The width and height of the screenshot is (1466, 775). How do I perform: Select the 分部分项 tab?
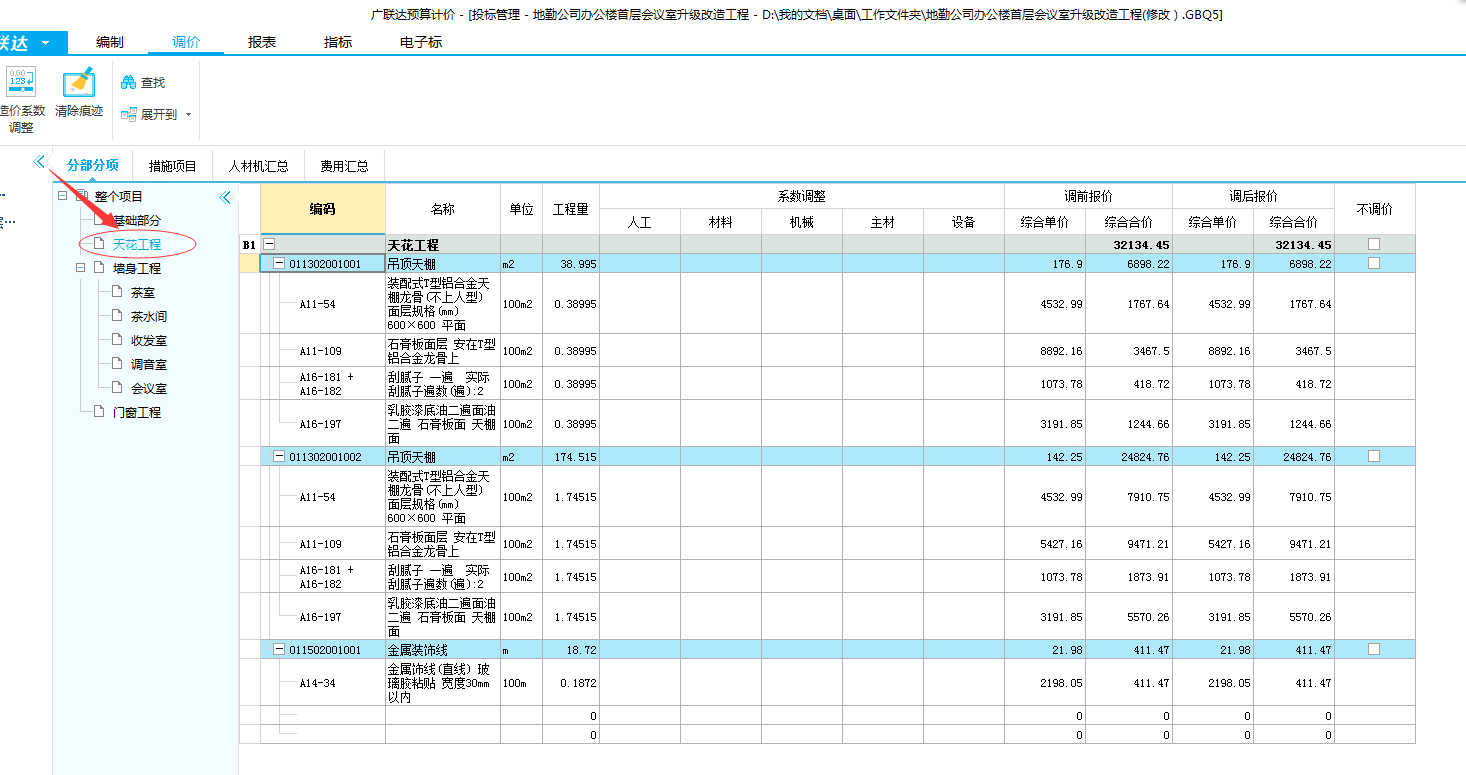93,166
